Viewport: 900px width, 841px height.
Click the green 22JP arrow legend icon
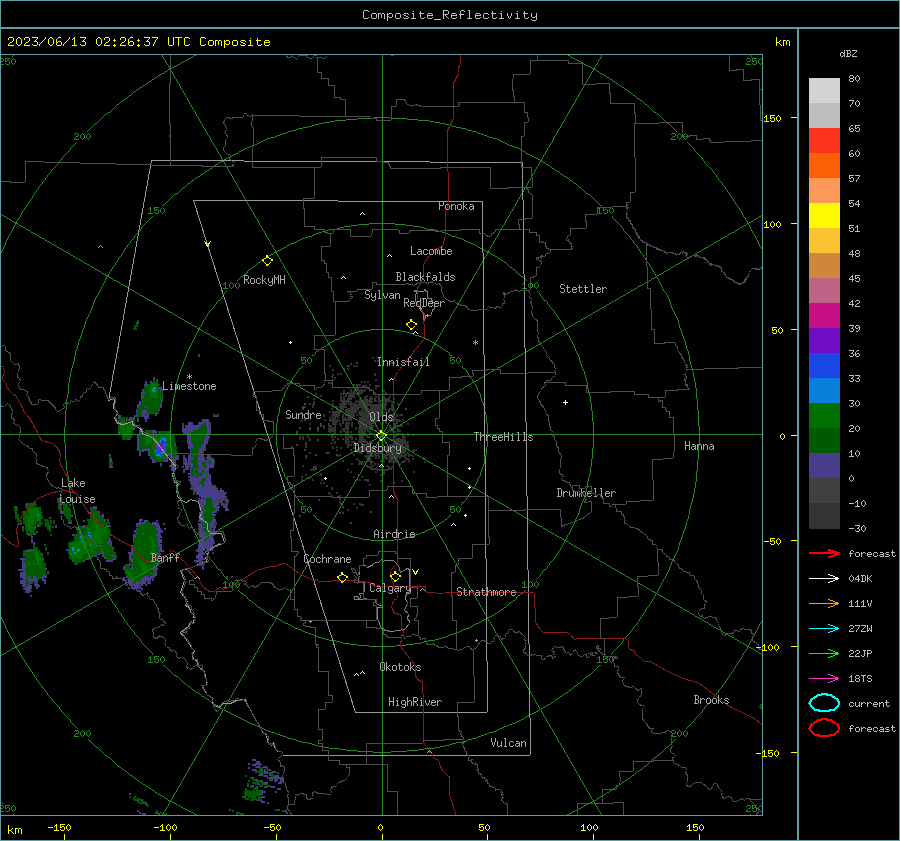[824, 653]
